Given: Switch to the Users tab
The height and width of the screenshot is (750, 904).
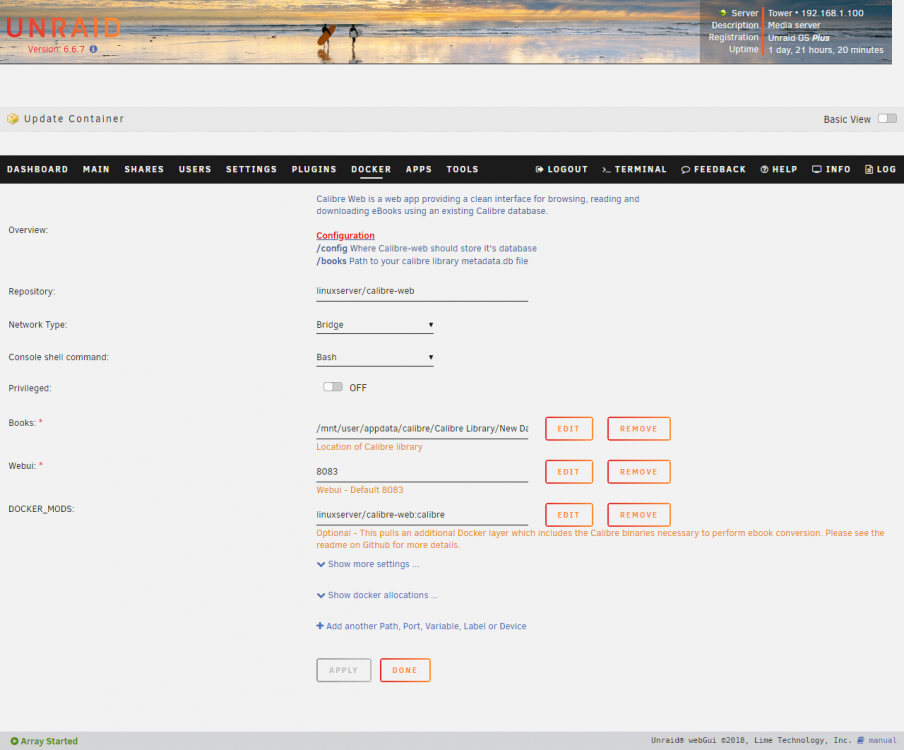Looking at the screenshot, I should pos(195,169).
